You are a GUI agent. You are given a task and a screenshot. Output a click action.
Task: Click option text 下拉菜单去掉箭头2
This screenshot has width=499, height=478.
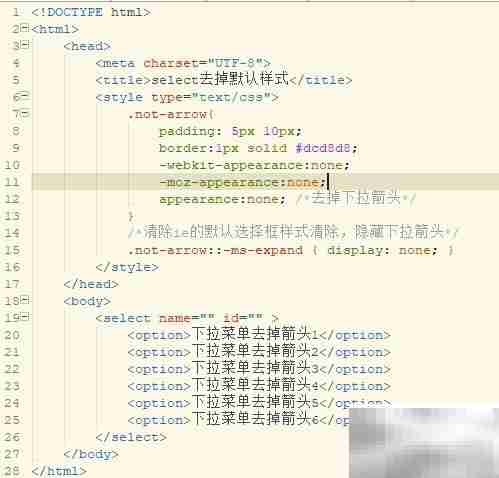255,352
